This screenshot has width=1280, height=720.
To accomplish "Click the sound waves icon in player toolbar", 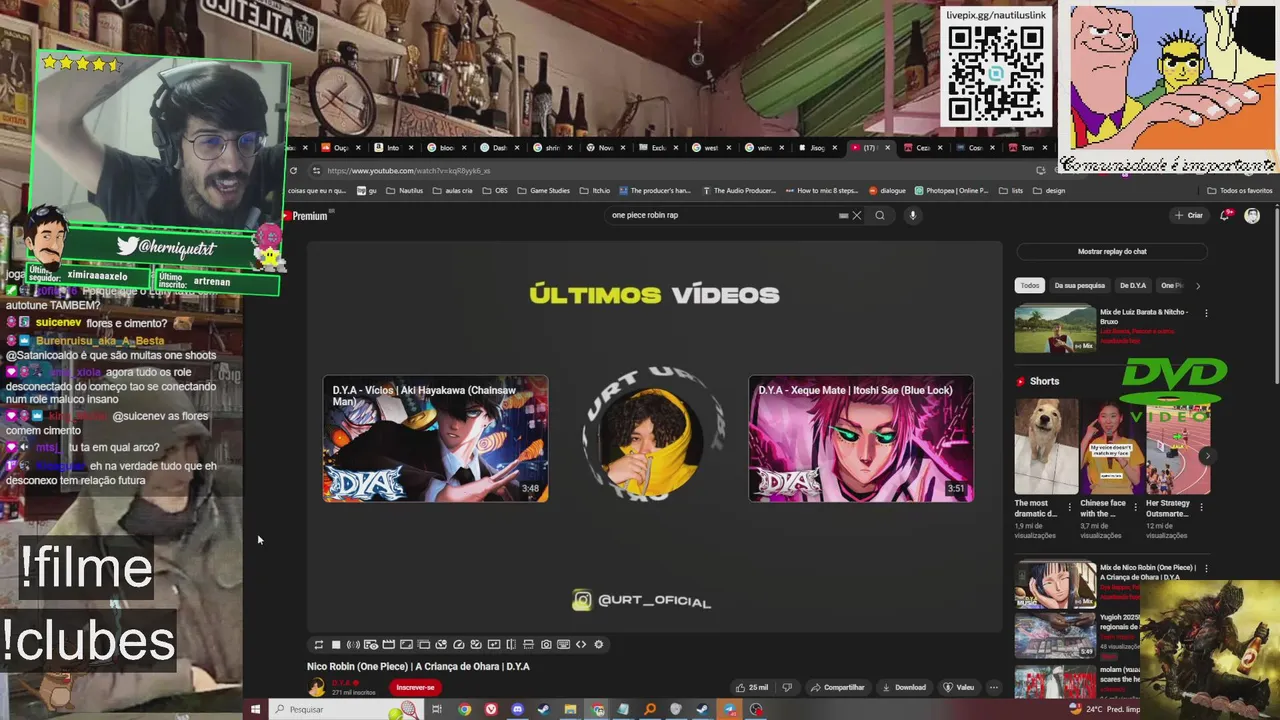I will (x=353, y=645).
